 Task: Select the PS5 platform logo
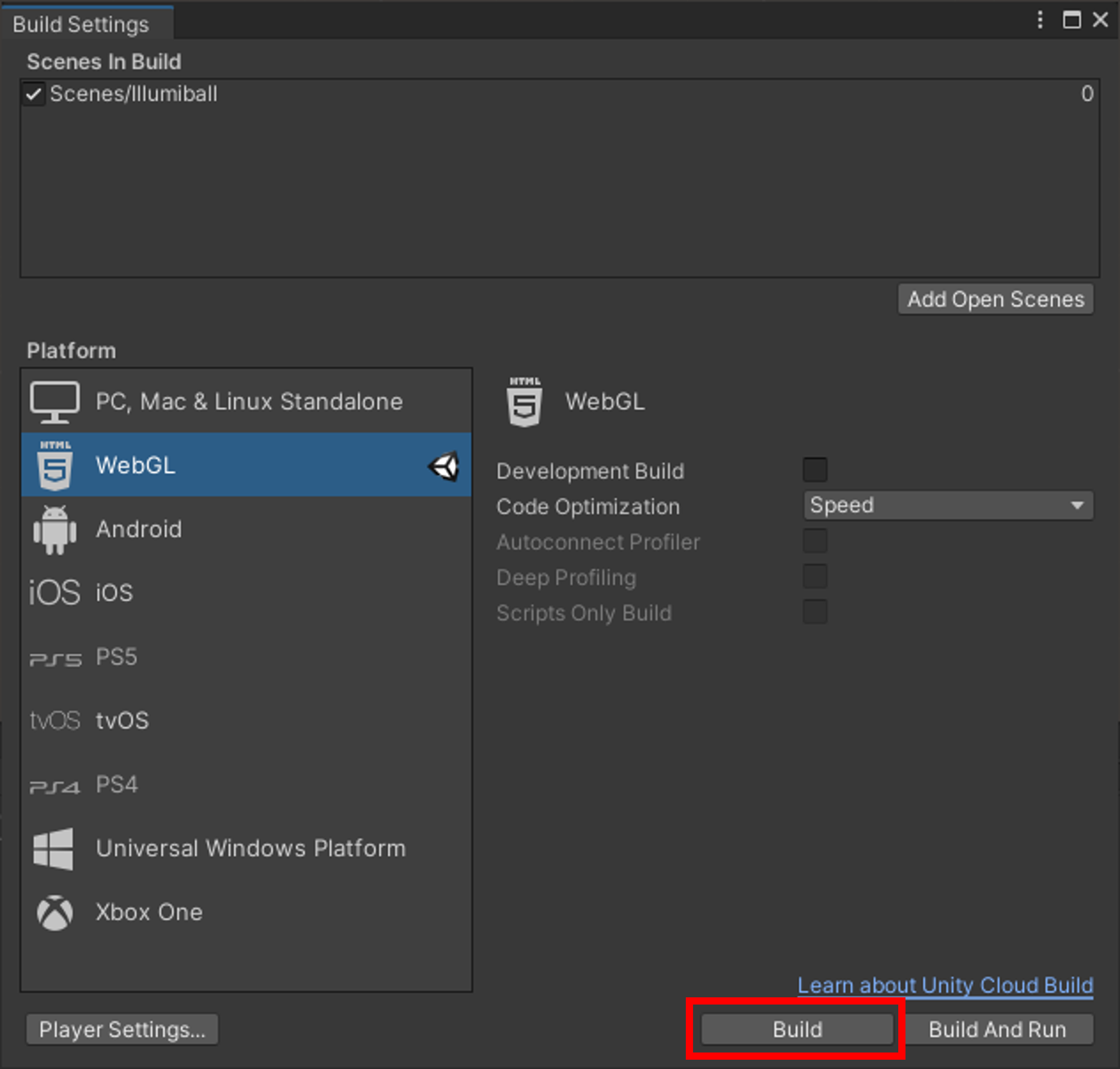pyautogui.click(x=55, y=659)
